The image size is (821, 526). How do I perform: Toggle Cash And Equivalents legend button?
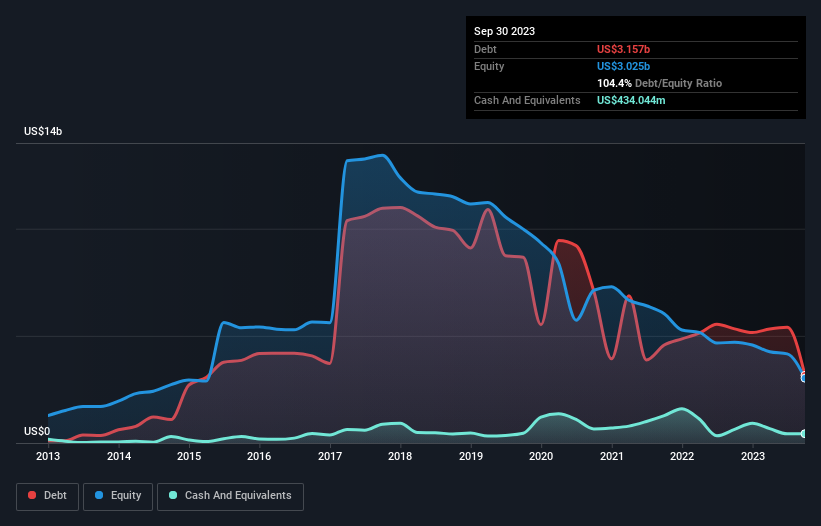point(230,496)
